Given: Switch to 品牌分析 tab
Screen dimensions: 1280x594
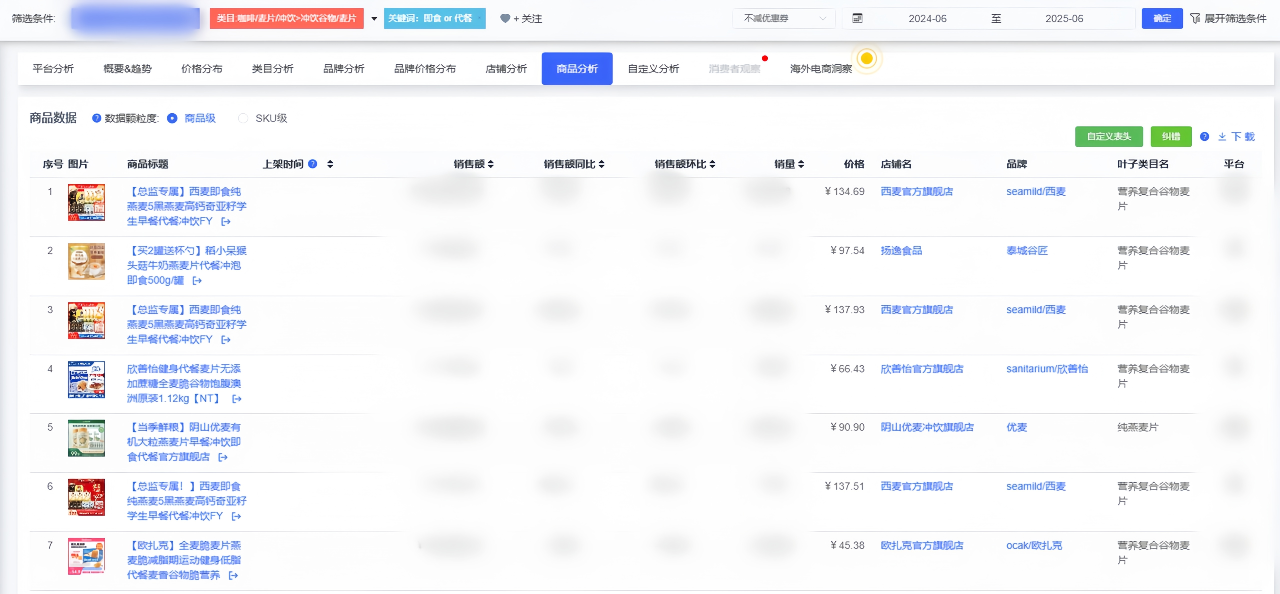Looking at the screenshot, I should click(x=344, y=69).
